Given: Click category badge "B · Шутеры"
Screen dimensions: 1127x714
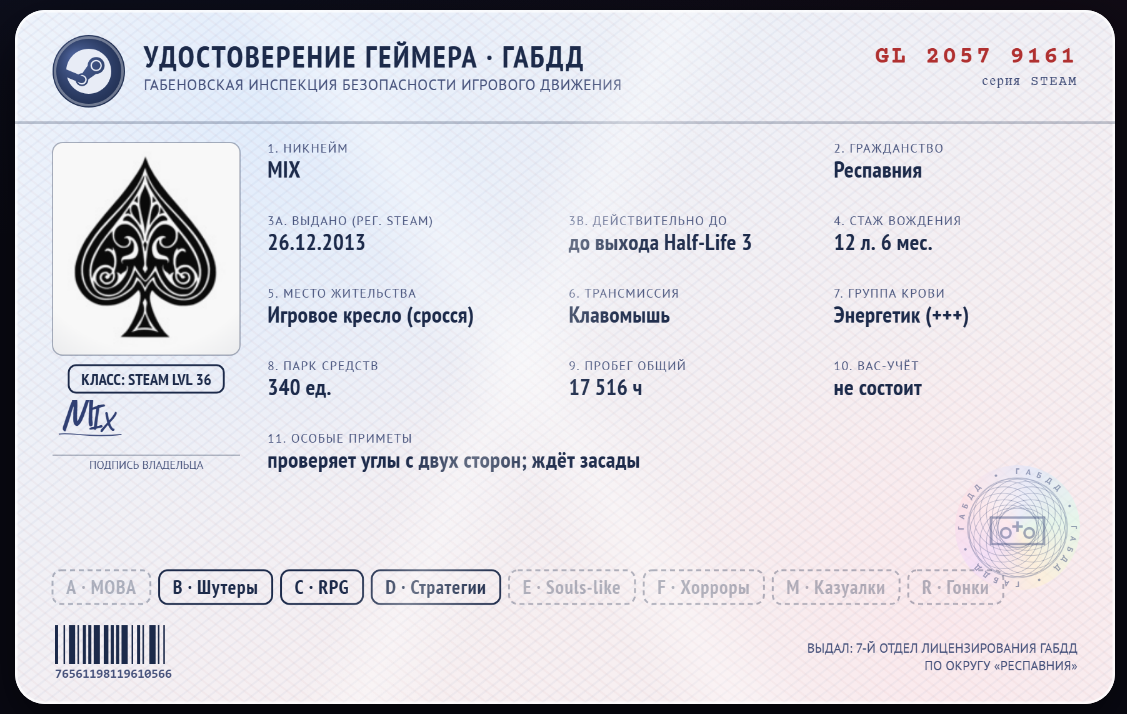Looking at the screenshot, I should (x=215, y=587).
